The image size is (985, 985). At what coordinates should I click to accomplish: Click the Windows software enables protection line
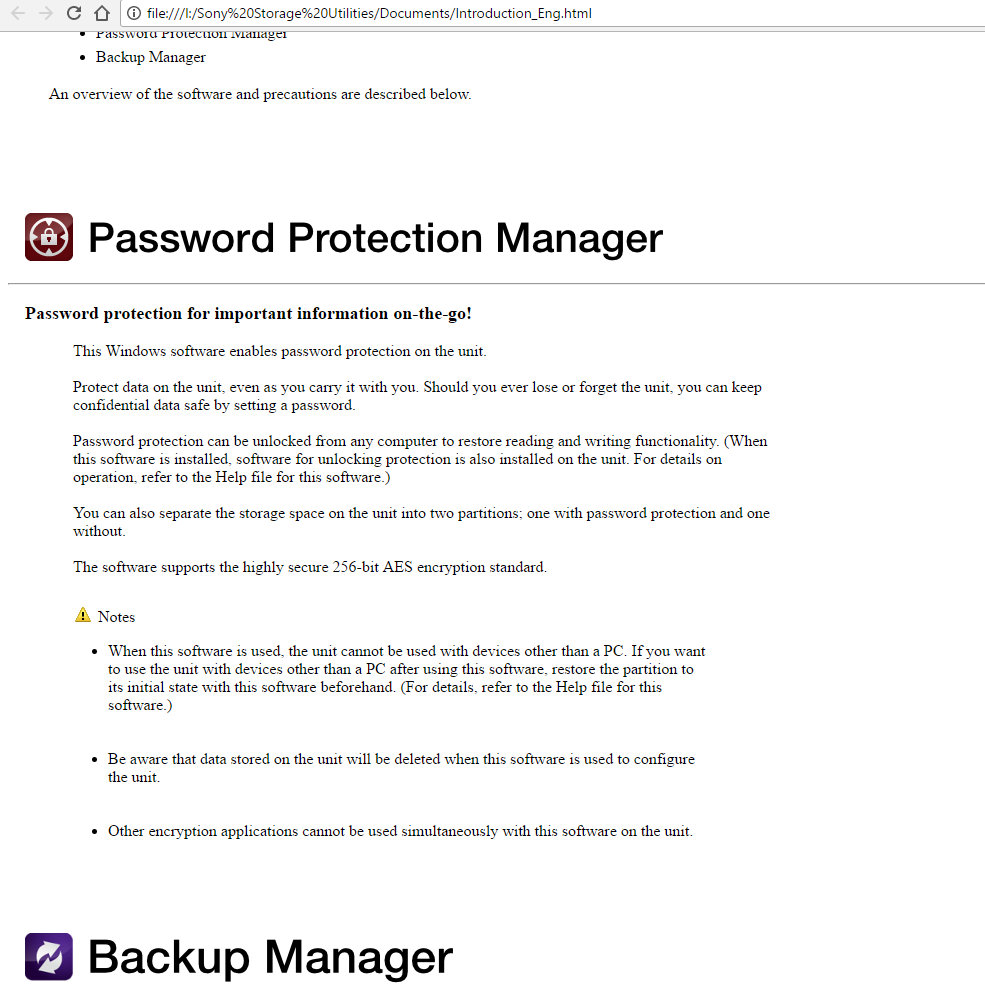(280, 351)
